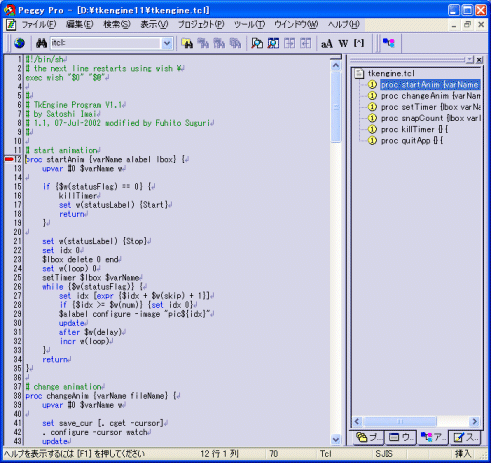
Task: Toggle the aA case-sensitive search option
Action: [327, 43]
